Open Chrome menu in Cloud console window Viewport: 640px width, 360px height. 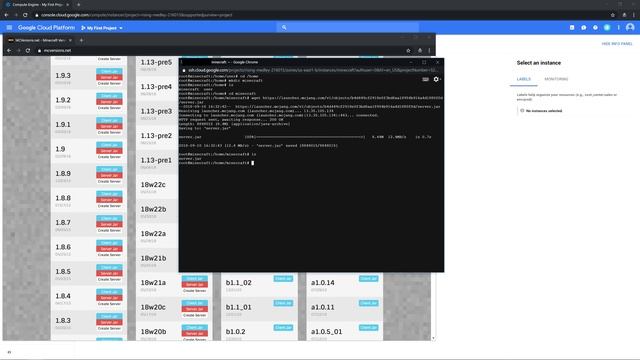[634, 15]
